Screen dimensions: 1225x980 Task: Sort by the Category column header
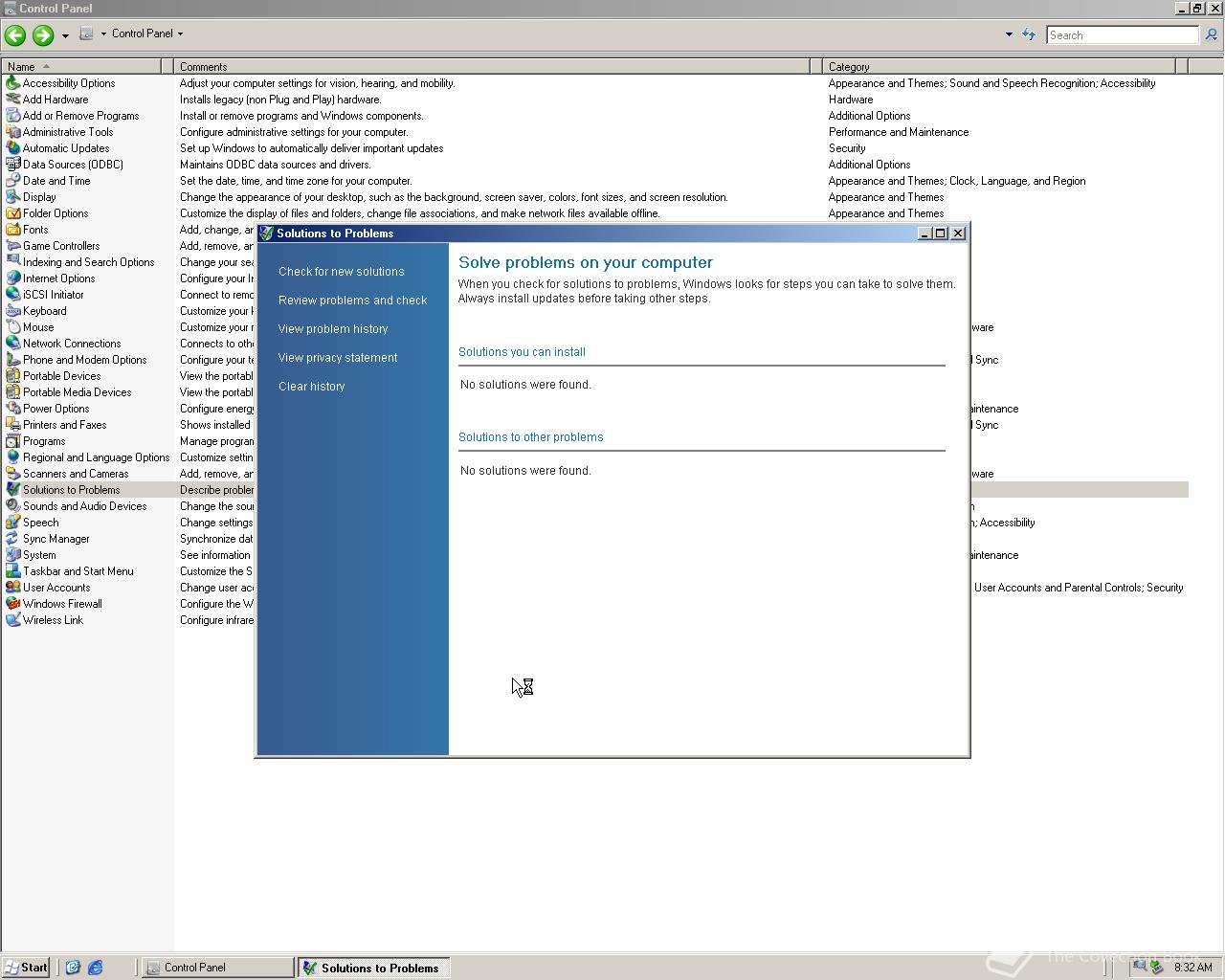(999, 67)
